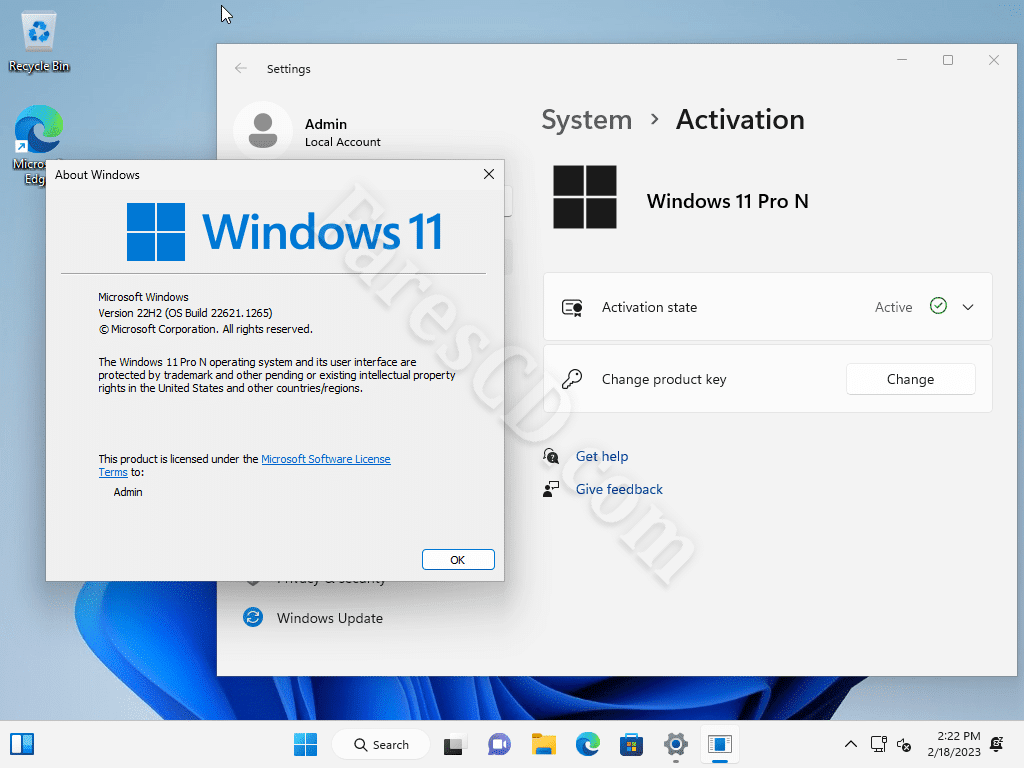Viewport: 1024px width, 768px height.
Task: Click the 'Microsoft Windows' line in About dialog
Action: (143, 297)
